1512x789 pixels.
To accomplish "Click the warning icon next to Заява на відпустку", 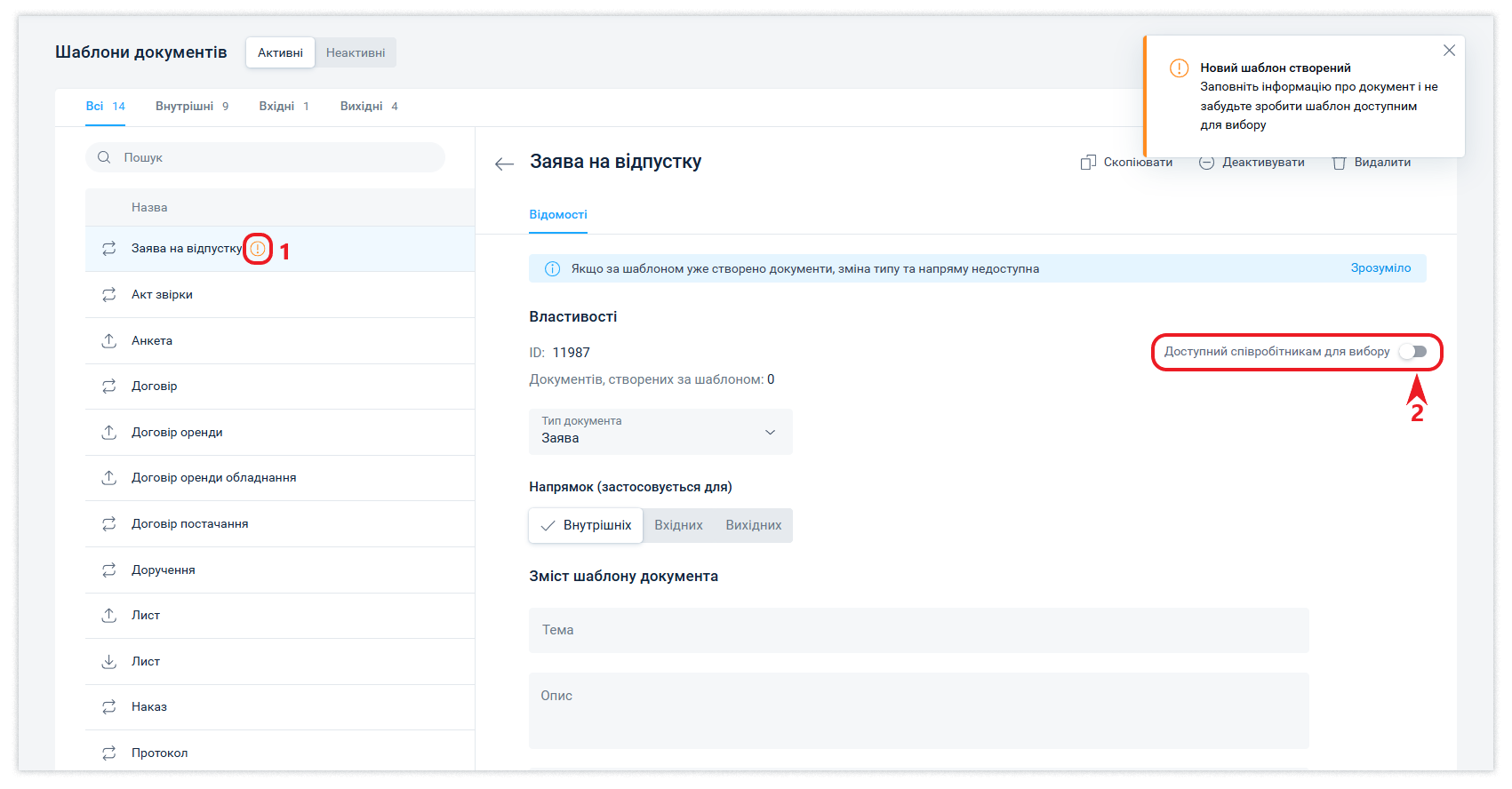I will pos(258,249).
